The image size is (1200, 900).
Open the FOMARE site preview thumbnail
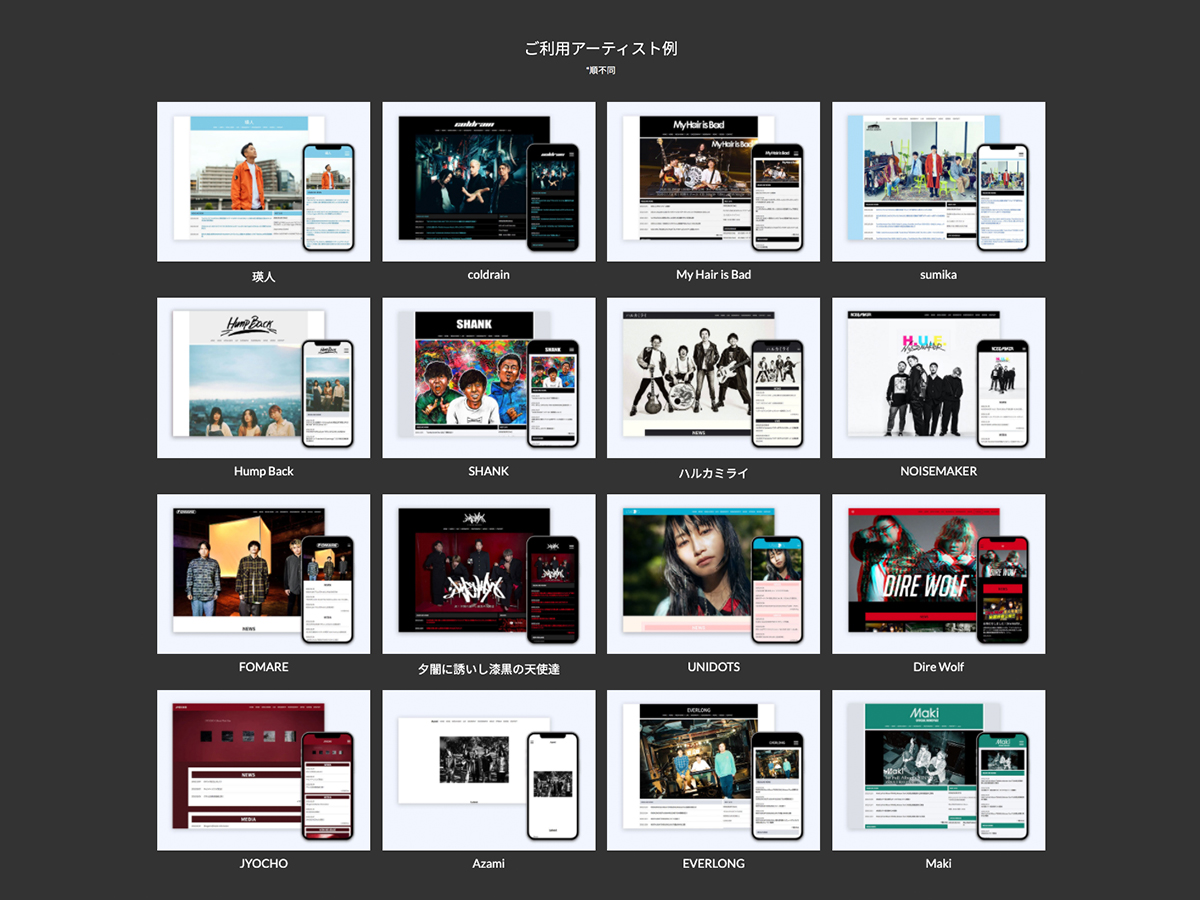[264, 574]
